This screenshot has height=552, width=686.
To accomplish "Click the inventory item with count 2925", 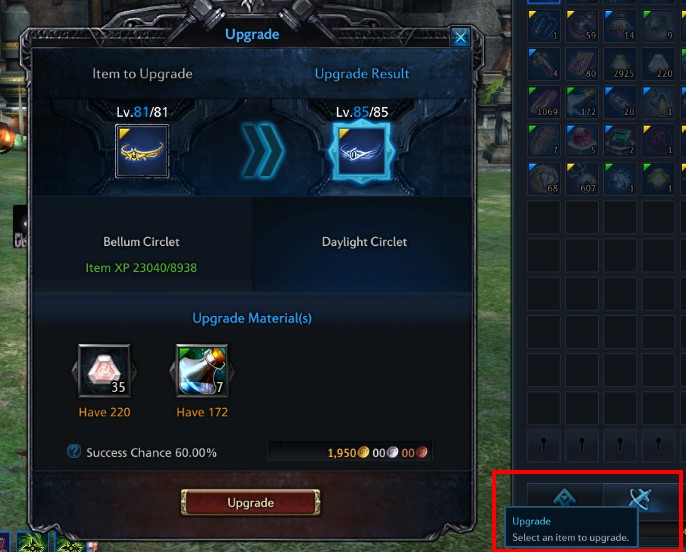I will pos(620,64).
